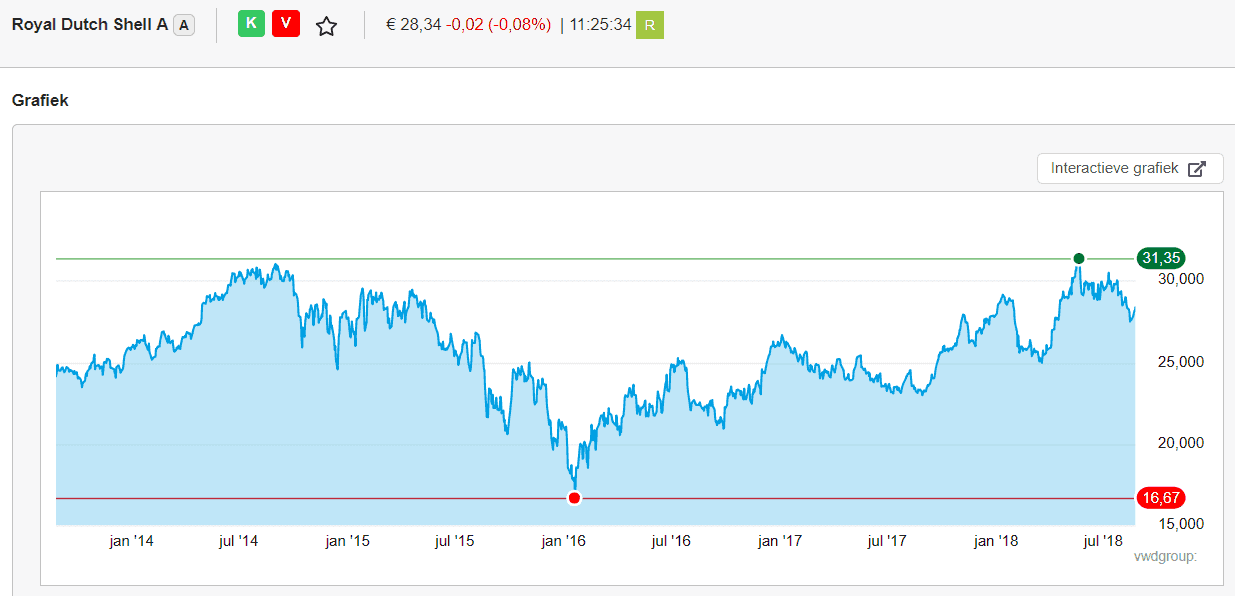Click the 16,67 low price label
This screenshot has height=596, width=1235.
click(x=1161, y=497)
